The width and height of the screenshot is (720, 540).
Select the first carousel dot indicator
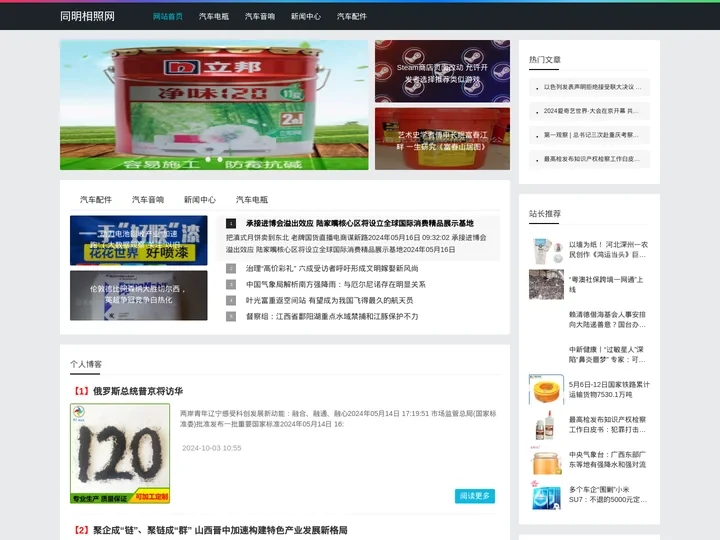click(208, 159)
